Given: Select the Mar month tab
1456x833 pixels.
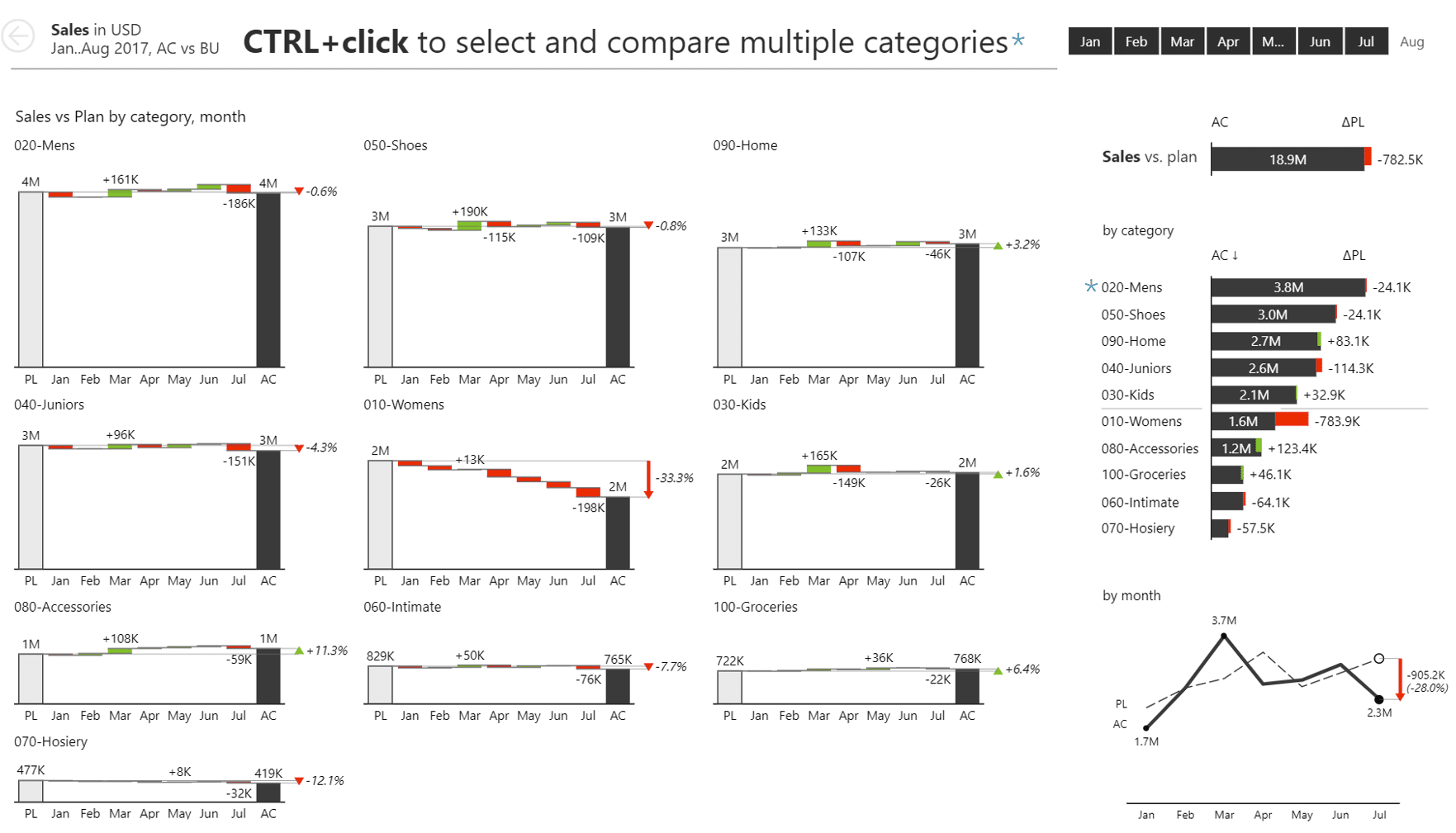Looking at the screenshot, I should pyautogui.click(x=1182, y=40).
